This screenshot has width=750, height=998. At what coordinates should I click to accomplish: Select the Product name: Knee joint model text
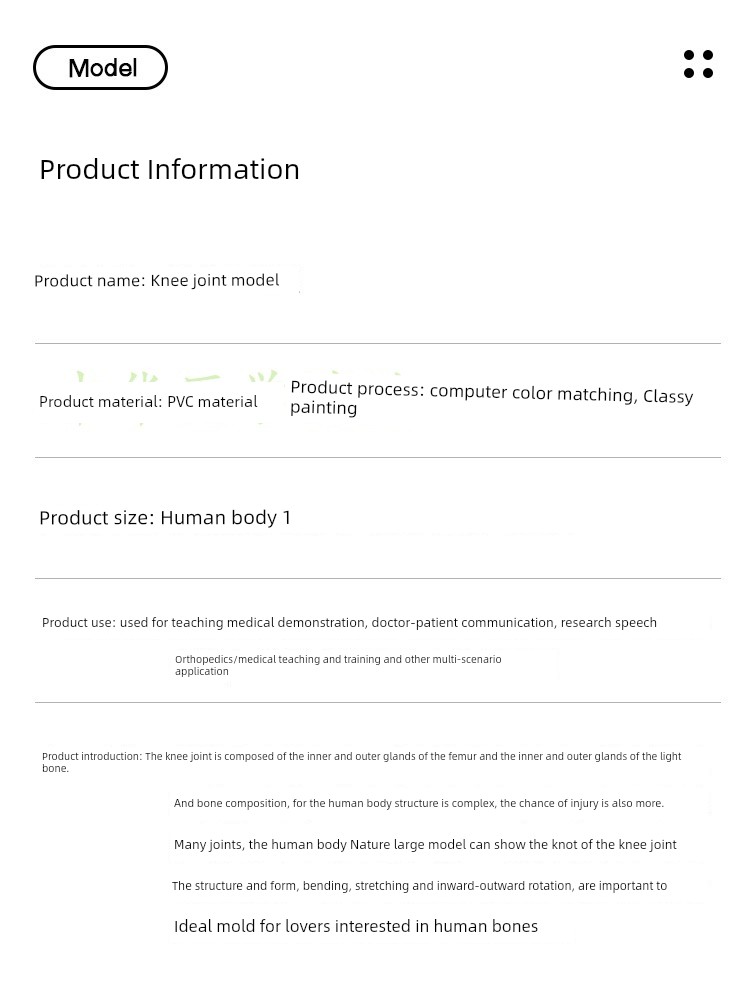[x=157, y=281]
